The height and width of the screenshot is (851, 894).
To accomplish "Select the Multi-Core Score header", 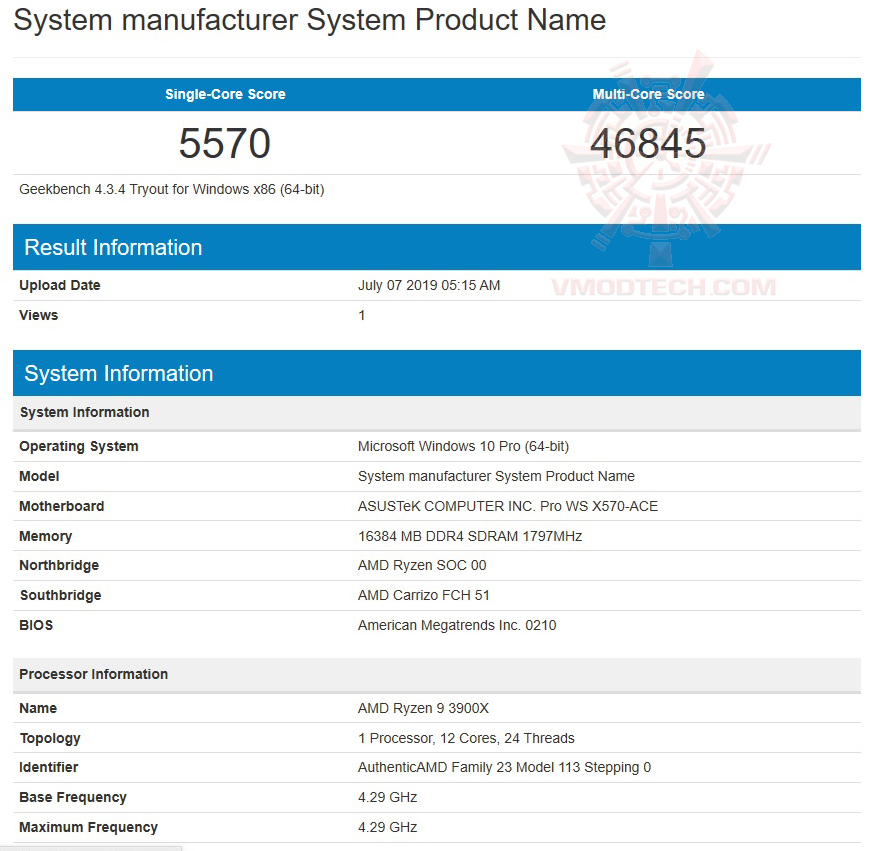I will (648, 94).
